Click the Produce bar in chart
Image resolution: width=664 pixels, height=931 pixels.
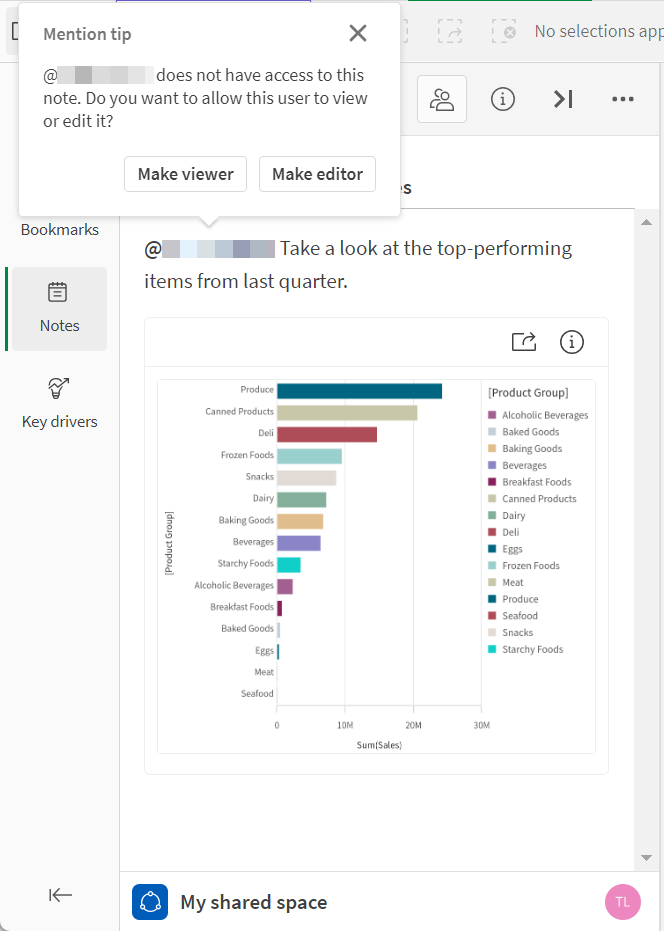(359, 391)
